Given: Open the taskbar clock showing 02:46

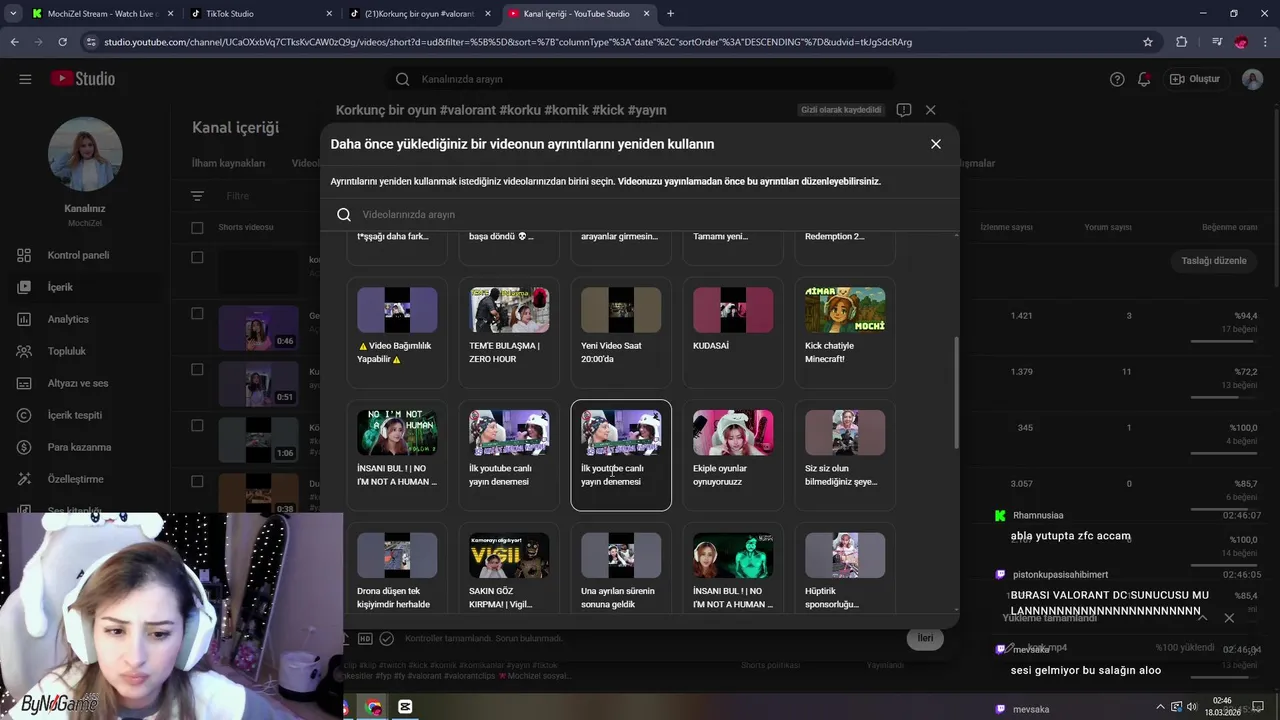Looking at the screenshot, I should click(1222, 707).
